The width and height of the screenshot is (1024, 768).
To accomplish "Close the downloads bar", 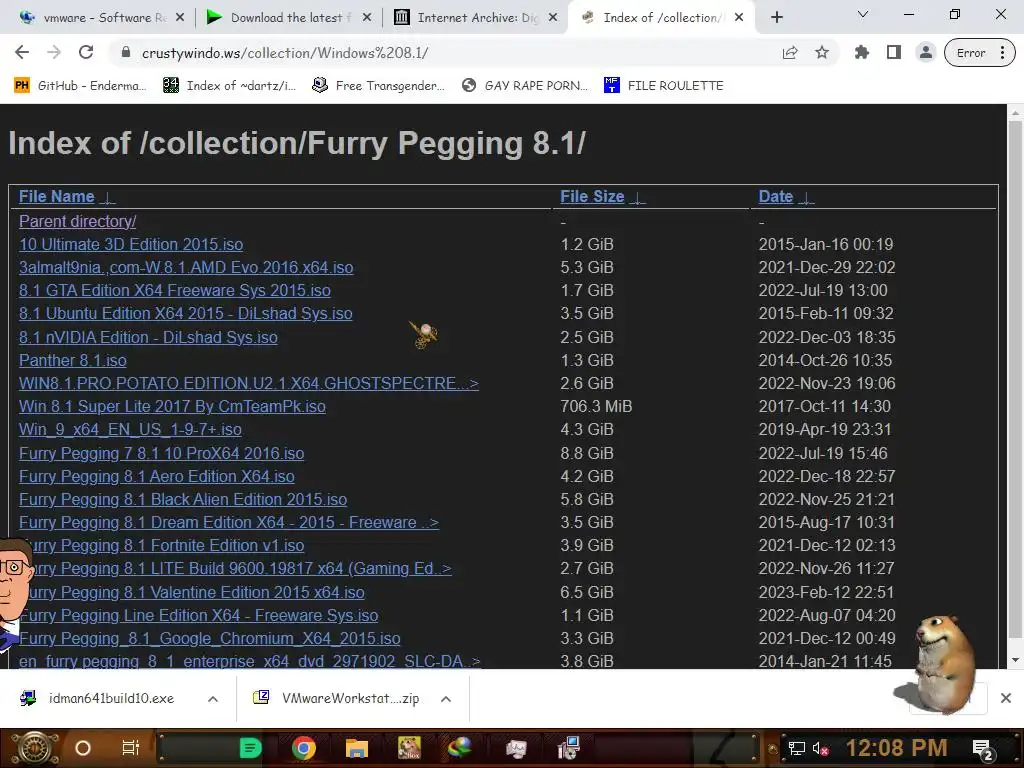I will click(x=1006, y=698).
